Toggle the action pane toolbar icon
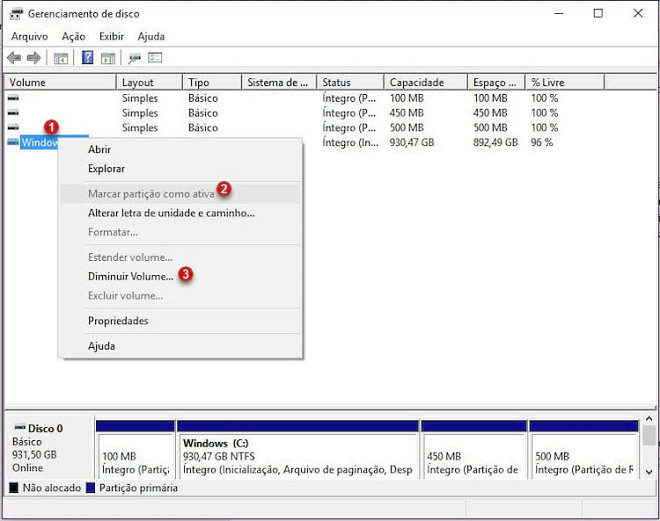Viewport: 660px width, 521px height. pos(108,58)
